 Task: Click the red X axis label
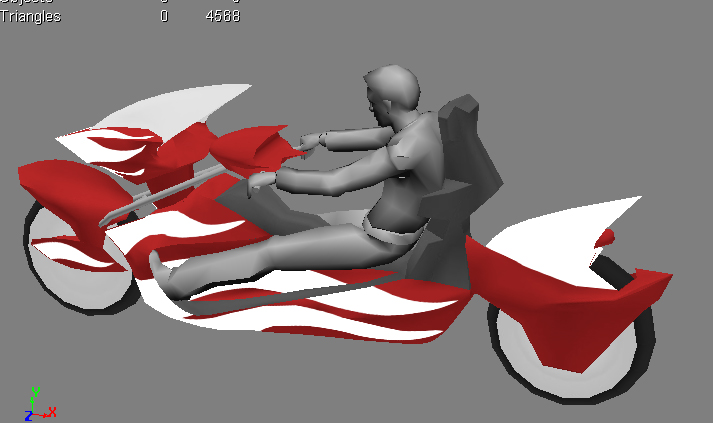52,411
